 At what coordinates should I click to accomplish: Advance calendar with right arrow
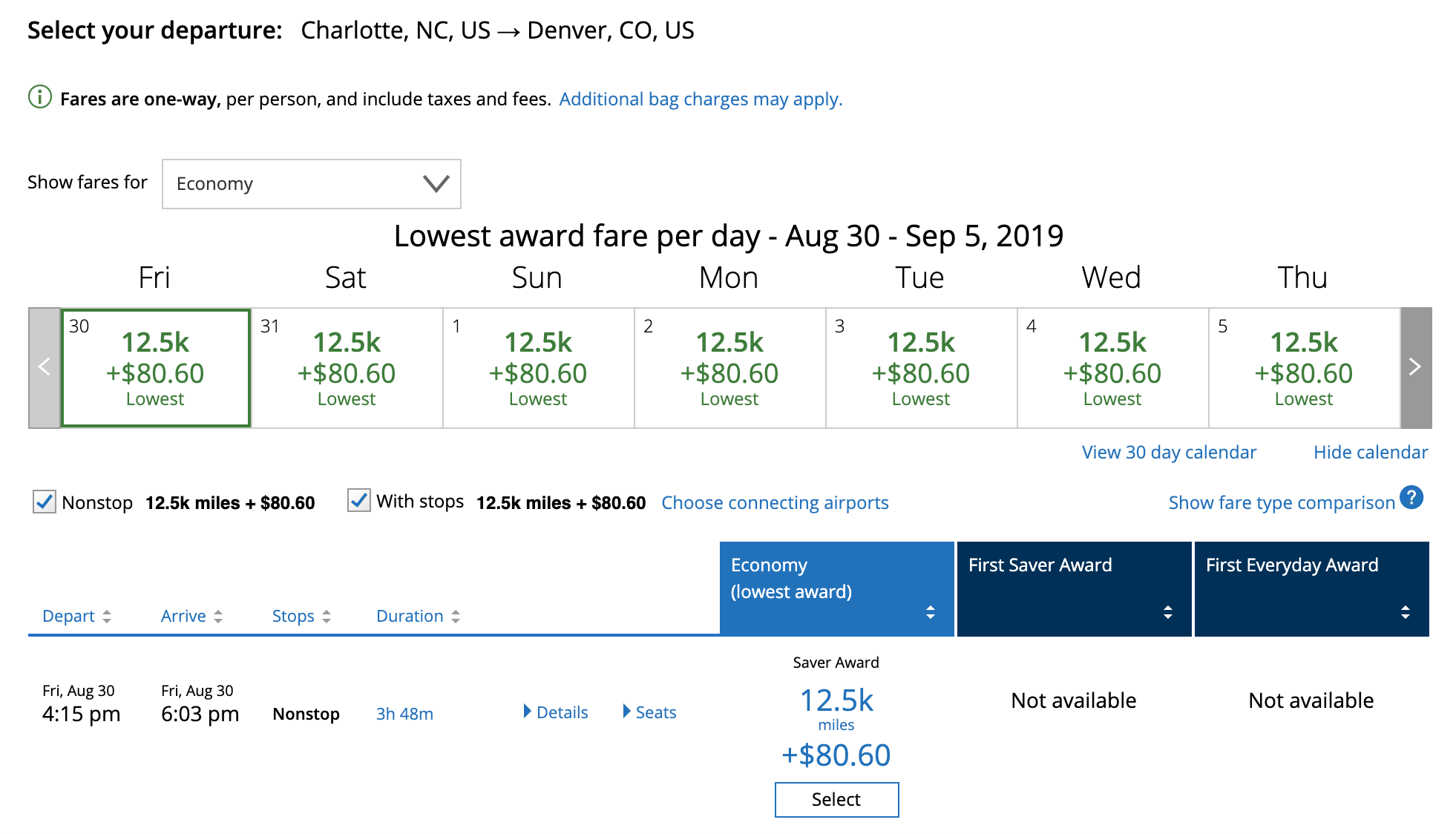pos(1415,367)
